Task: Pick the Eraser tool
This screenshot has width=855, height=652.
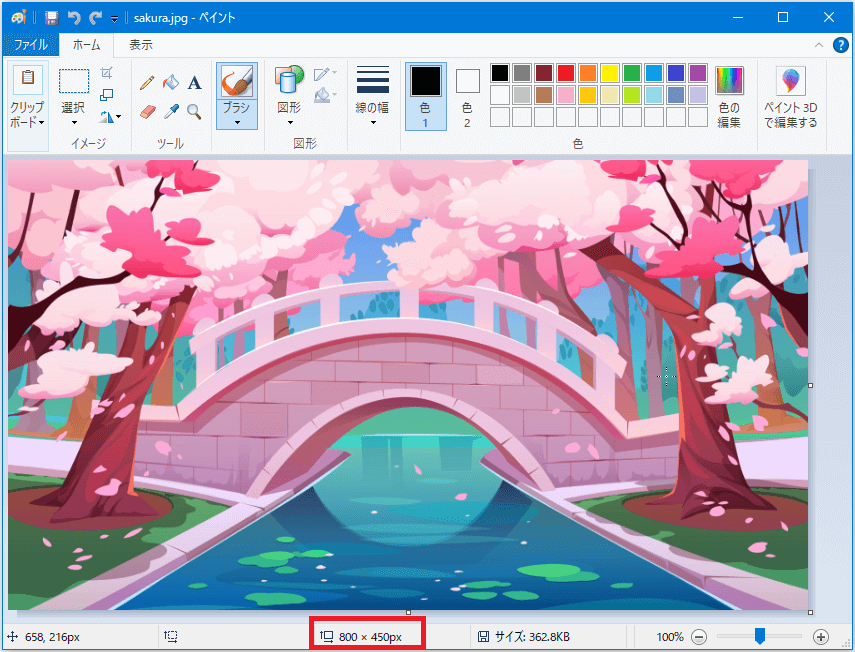Action: coord(147,111)
